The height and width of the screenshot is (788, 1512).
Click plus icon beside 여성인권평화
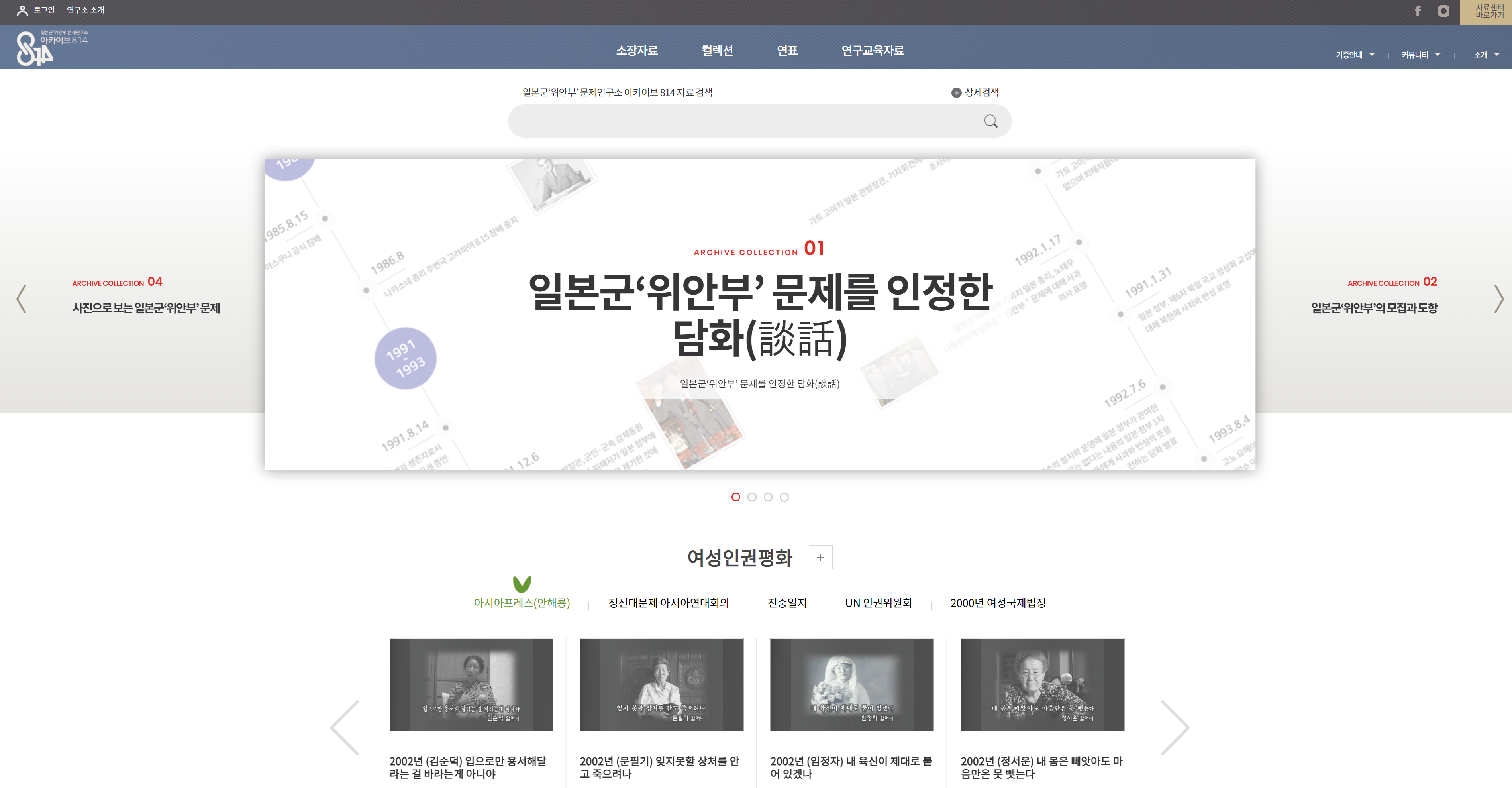820,557
